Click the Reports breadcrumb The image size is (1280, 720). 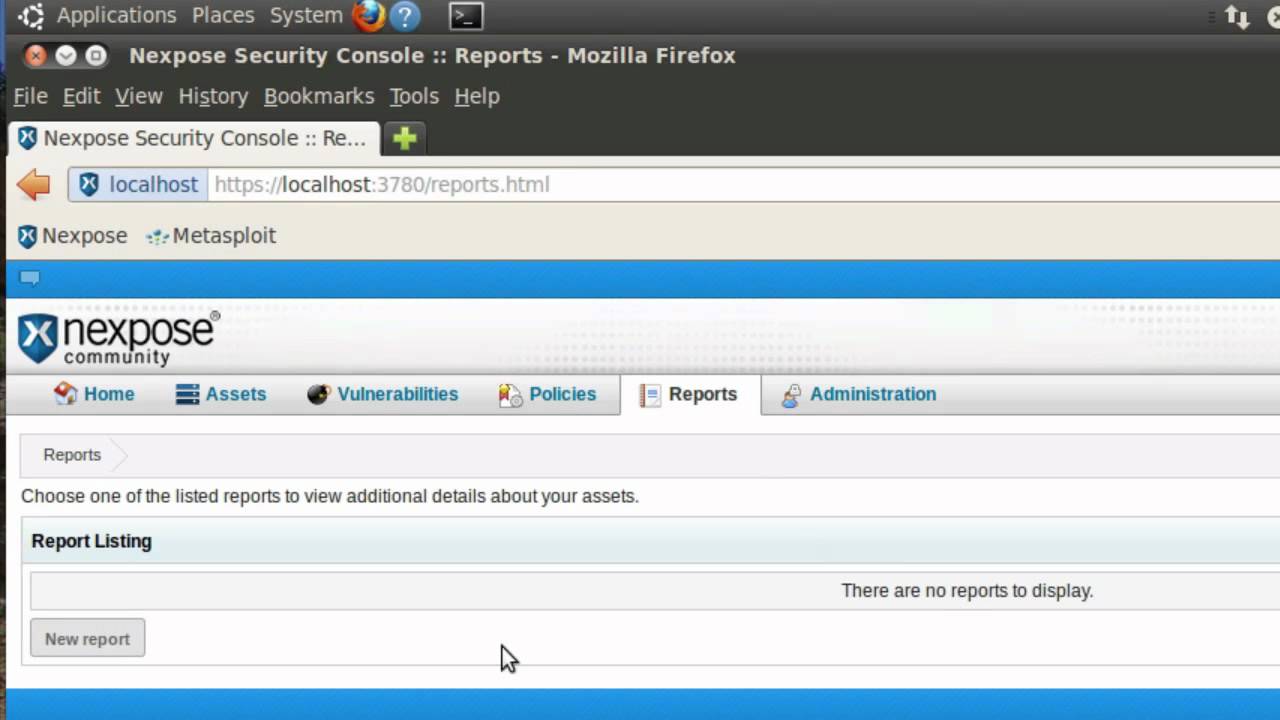coord(72,455)
